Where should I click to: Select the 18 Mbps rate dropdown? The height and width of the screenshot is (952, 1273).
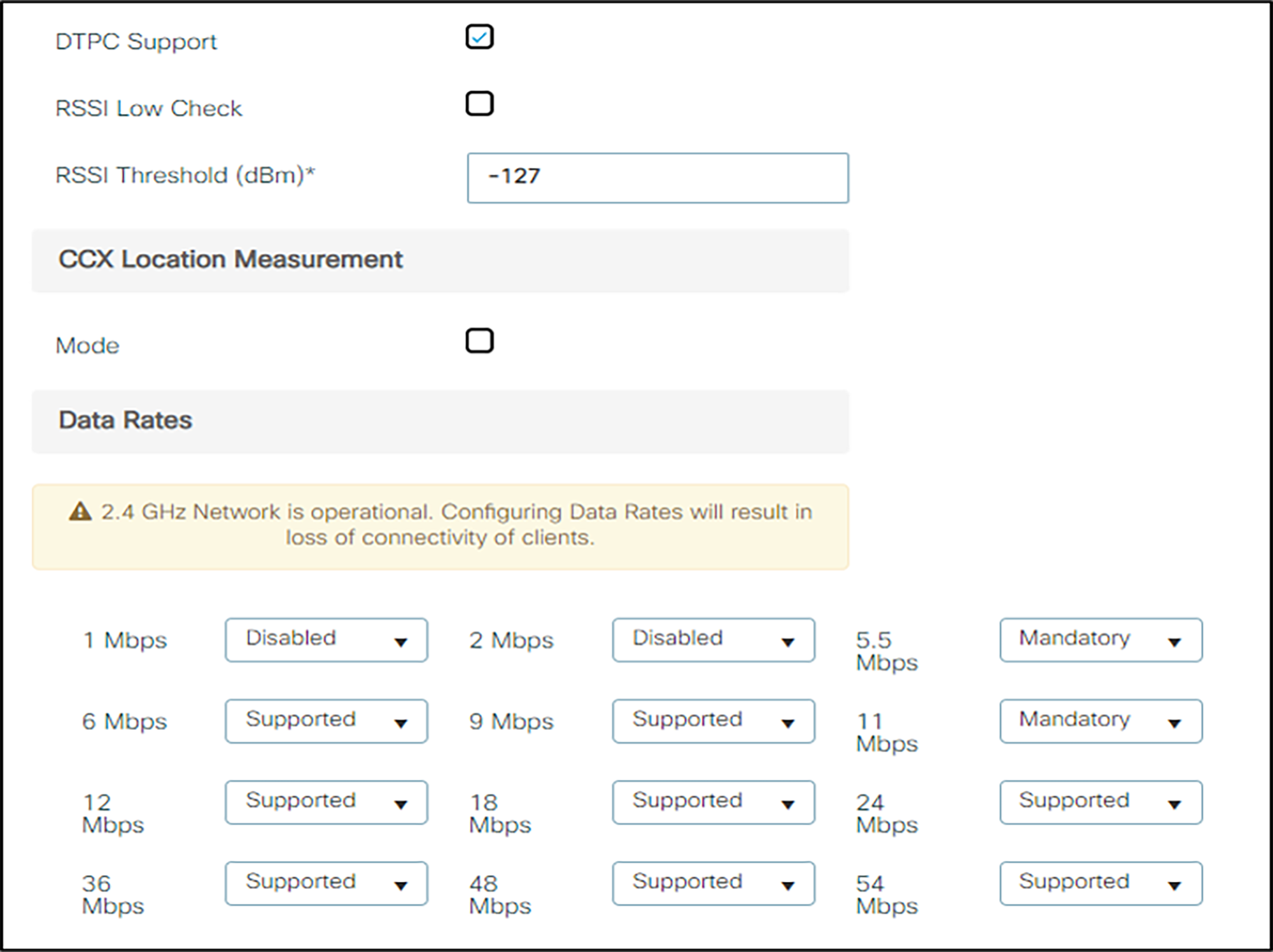point(713,802)
